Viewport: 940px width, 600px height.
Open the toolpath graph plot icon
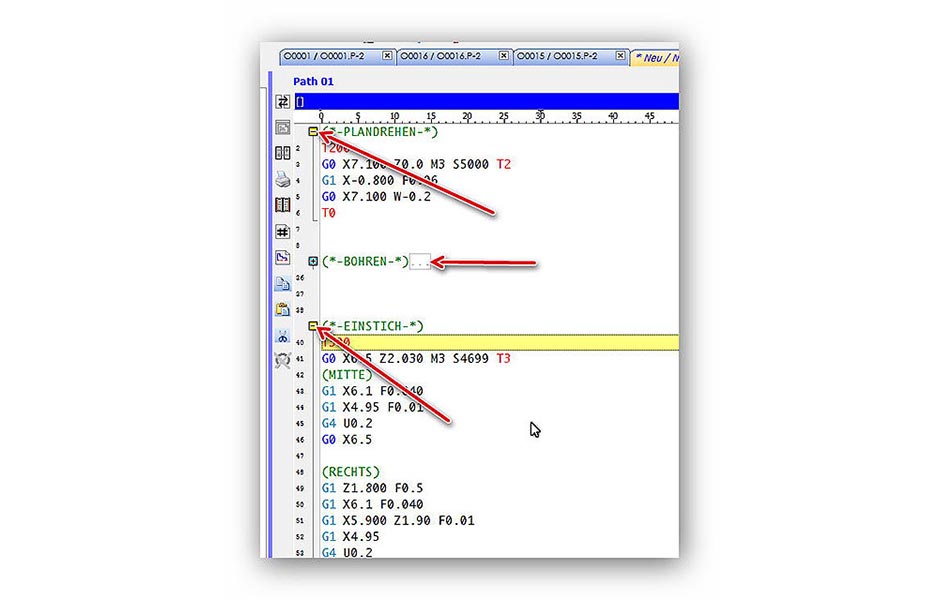click(283, 257)
